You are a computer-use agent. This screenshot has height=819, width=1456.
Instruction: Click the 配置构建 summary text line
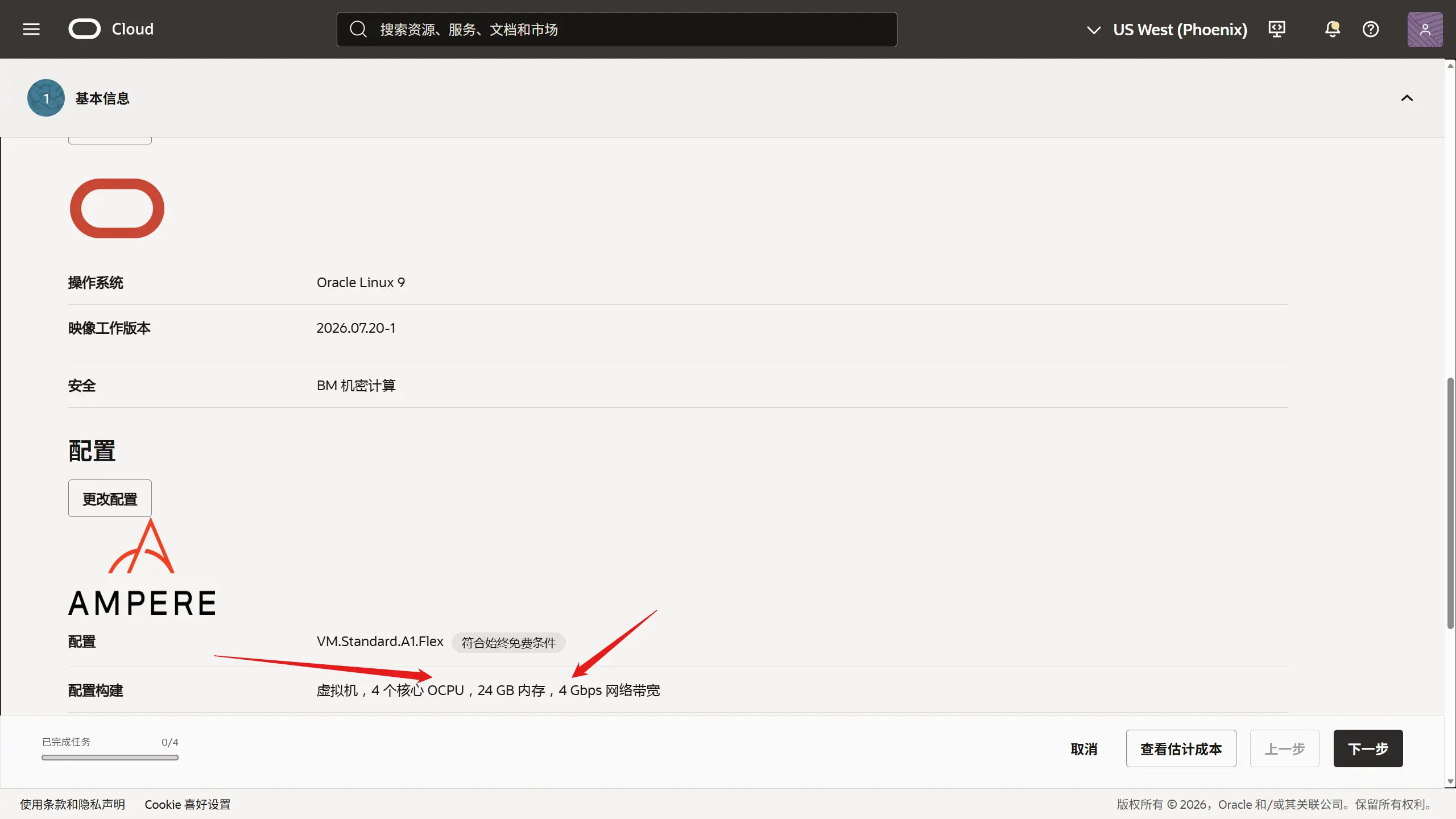[488, 690]
